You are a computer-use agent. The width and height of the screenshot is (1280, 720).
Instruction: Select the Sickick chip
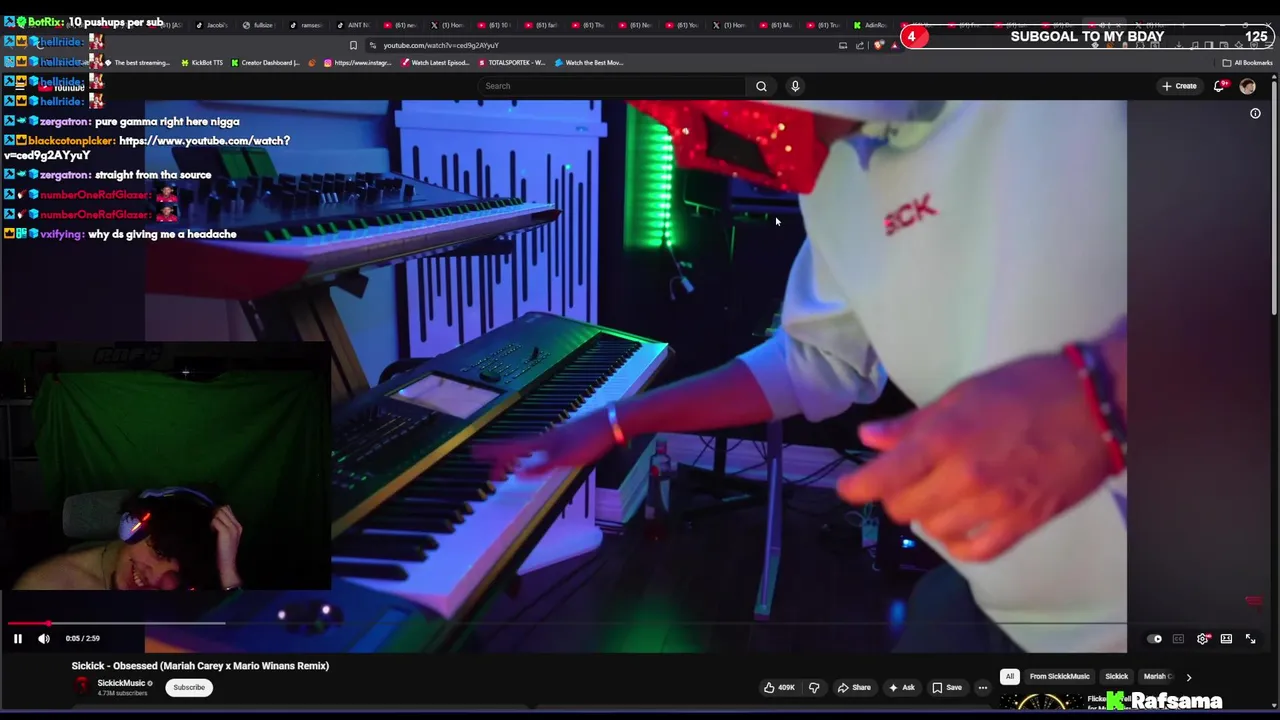pos(1116,677)
